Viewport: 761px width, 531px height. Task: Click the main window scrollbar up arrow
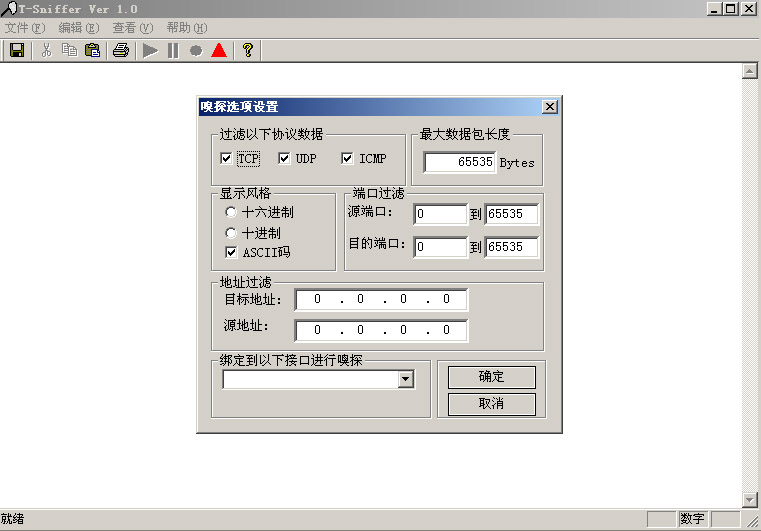pos(749,71)
